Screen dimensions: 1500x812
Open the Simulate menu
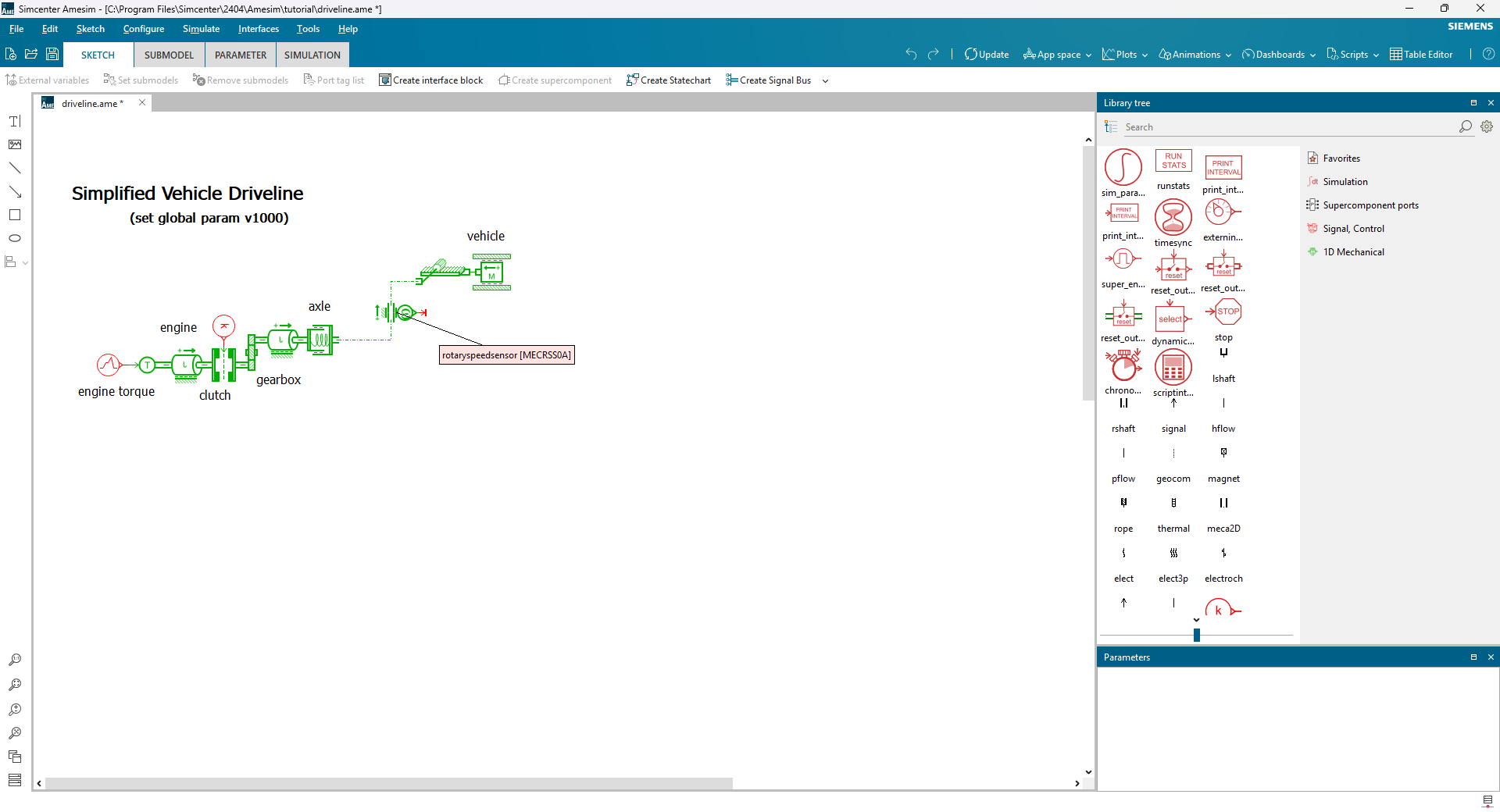coord(201,29)
